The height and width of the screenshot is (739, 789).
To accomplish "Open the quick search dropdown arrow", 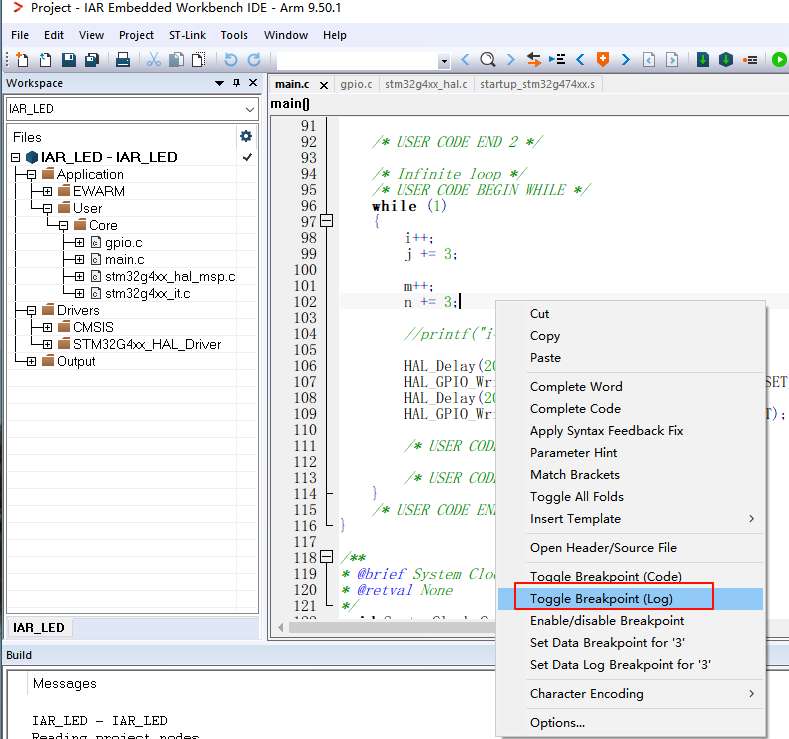I will [444, 61].
